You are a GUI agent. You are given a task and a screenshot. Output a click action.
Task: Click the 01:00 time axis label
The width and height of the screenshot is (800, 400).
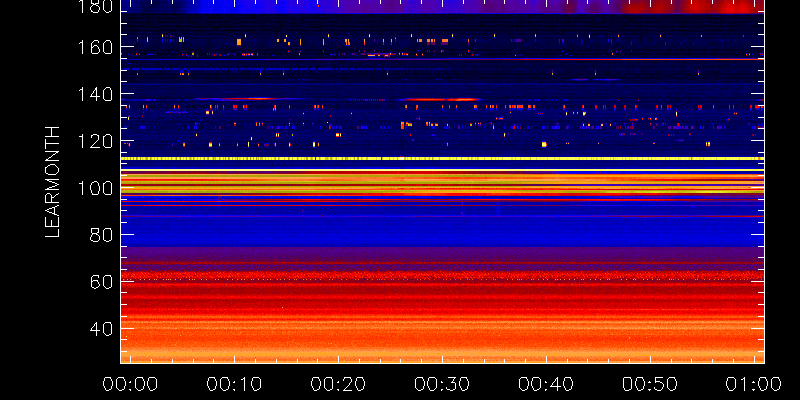tap(754, 384)
